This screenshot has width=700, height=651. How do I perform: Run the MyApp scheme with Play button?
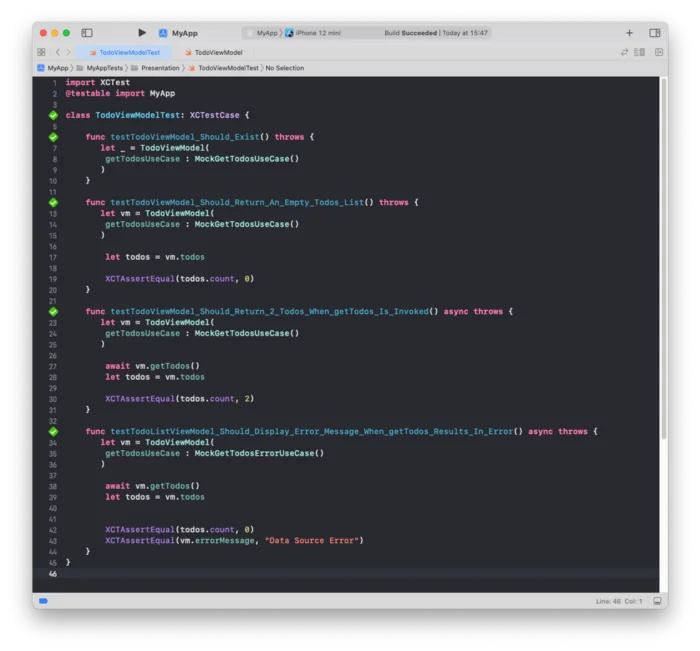pos(142,33)
